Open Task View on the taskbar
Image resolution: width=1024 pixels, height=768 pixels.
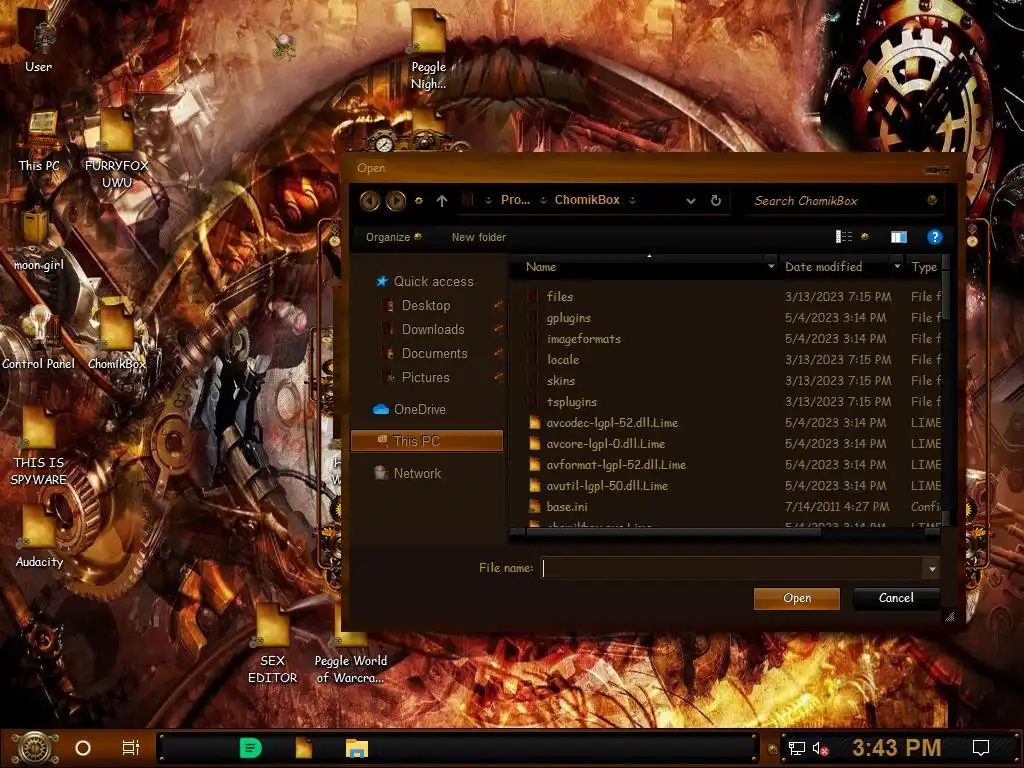coord(131,748)
